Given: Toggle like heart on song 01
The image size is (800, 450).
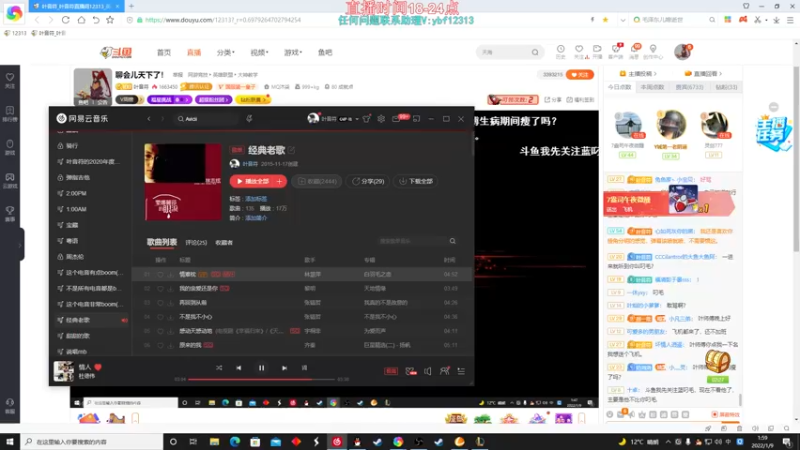Looking at the screenshot, I should coord(160,274).
